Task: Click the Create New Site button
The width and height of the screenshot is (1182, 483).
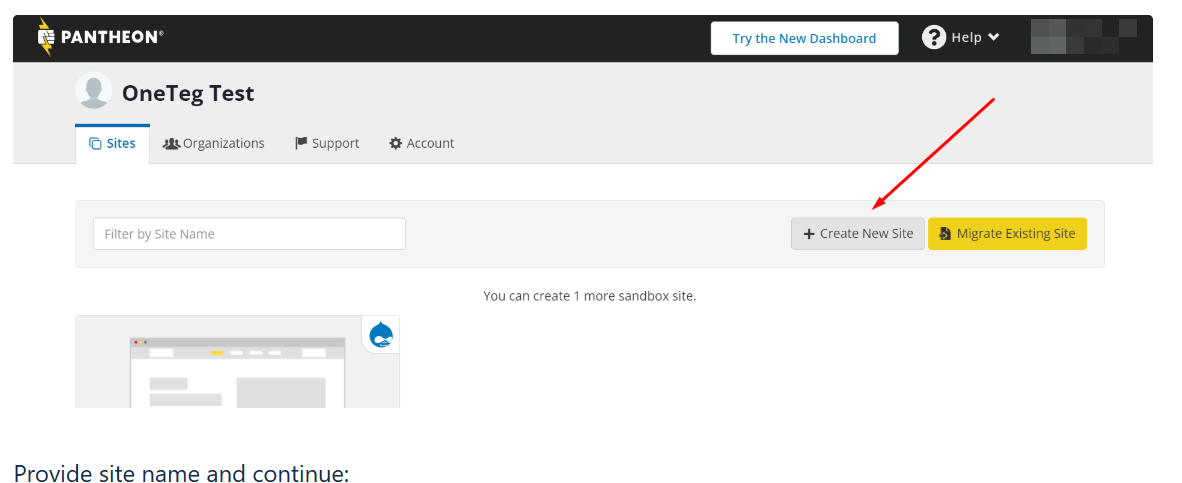Action: (858, 234)
